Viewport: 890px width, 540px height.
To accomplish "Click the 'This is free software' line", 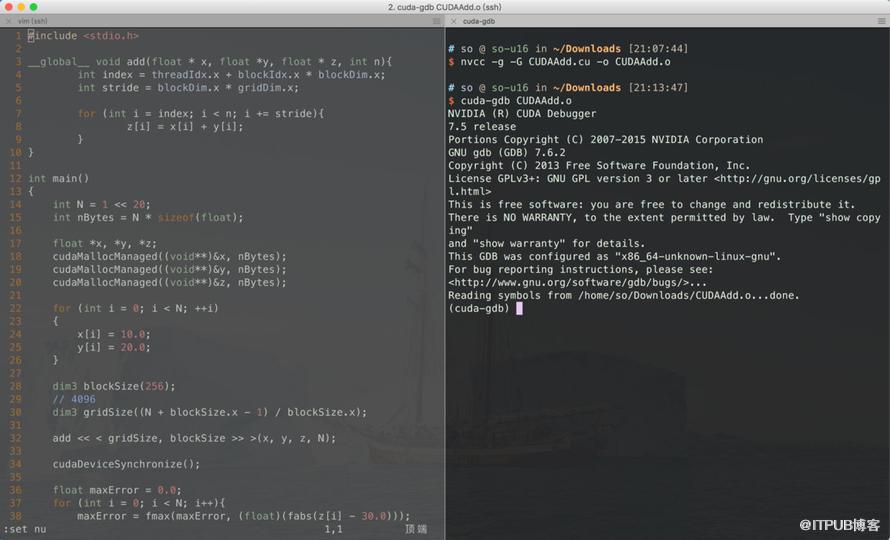I will pyautogui.click(x=652, y=204).
